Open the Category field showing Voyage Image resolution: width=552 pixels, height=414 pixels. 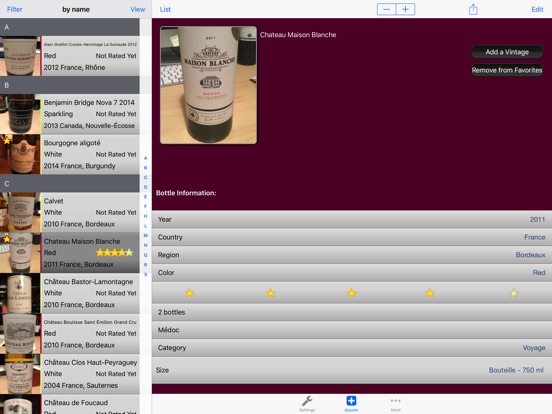[352, 348]
